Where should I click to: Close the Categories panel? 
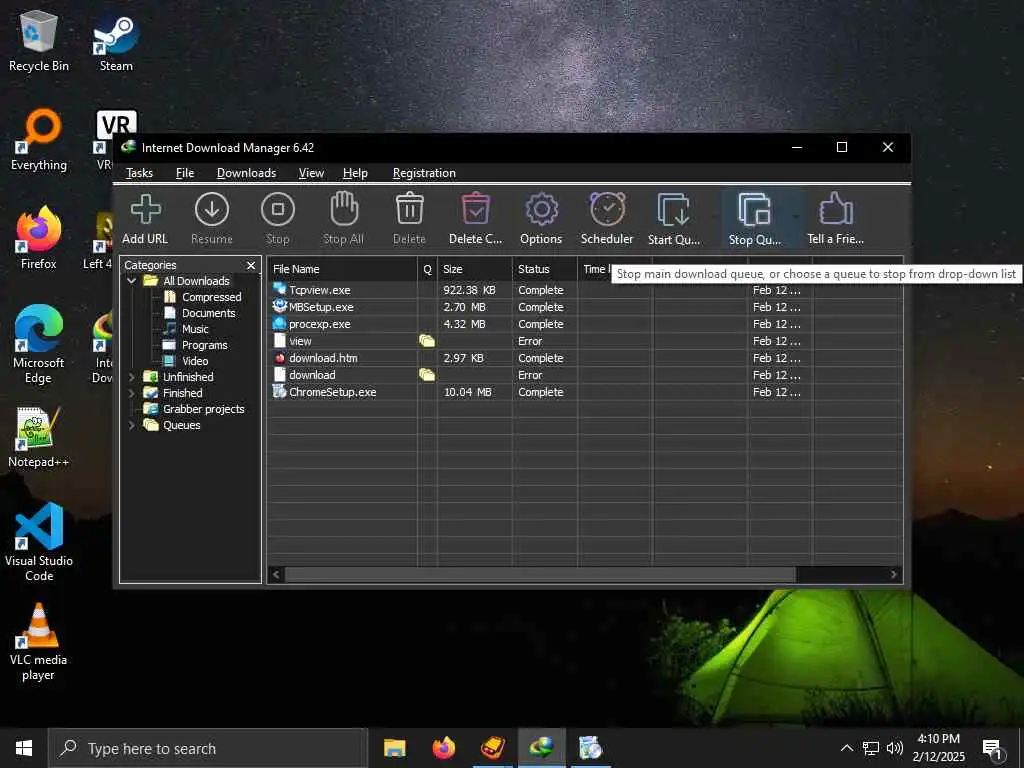tap(251, 265)
